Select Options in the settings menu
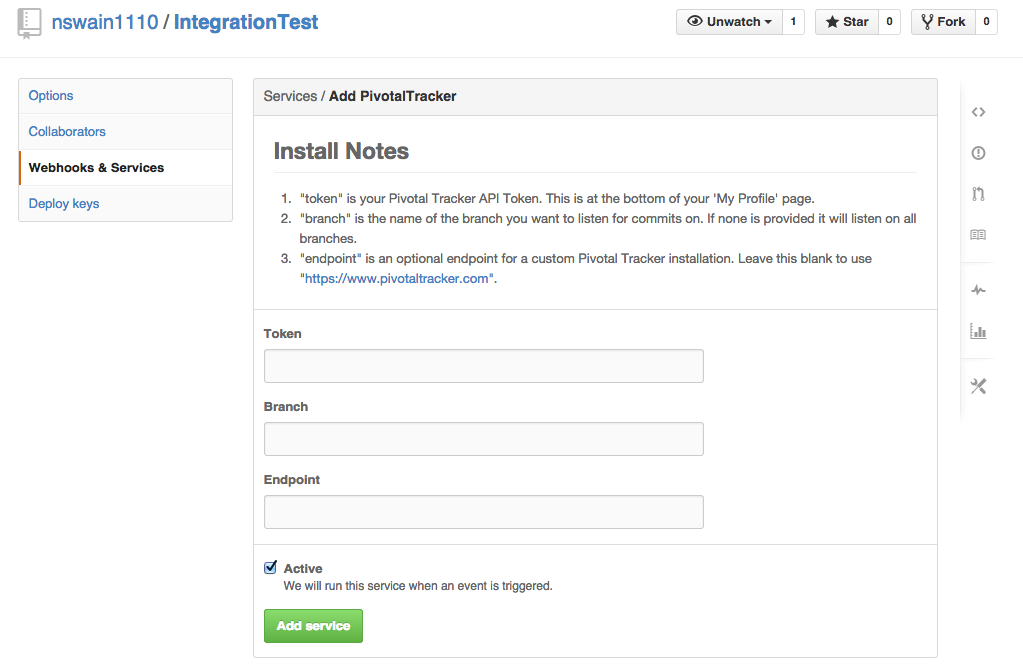The image size is (1023, 665). pyautogui.click(x=126, y=96)
